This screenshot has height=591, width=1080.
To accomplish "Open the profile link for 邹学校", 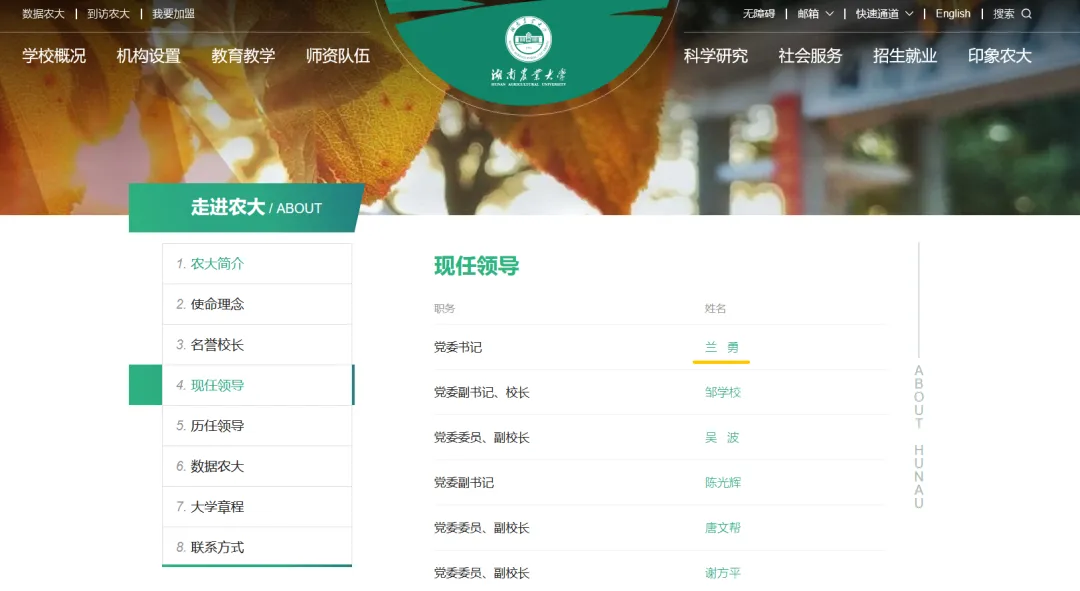I will (x=724, y=393).
